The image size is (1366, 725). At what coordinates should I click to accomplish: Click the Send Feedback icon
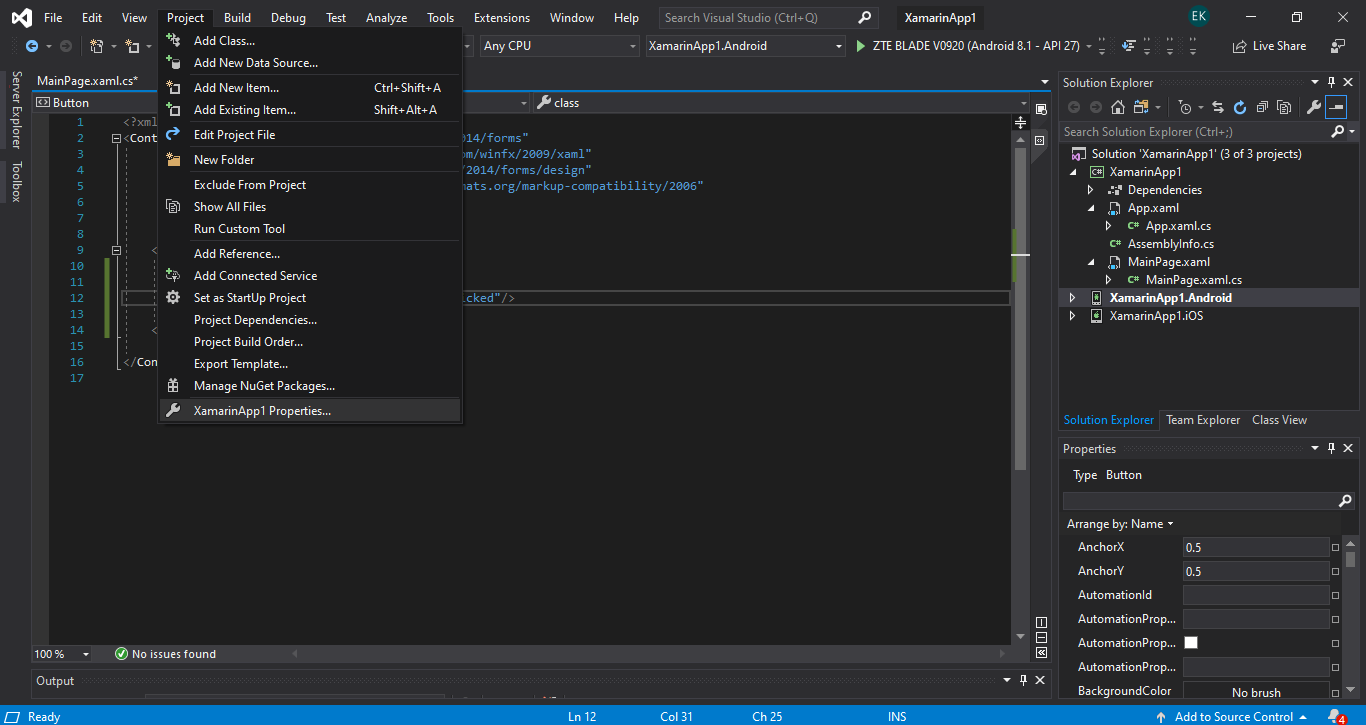point(1338,46)
